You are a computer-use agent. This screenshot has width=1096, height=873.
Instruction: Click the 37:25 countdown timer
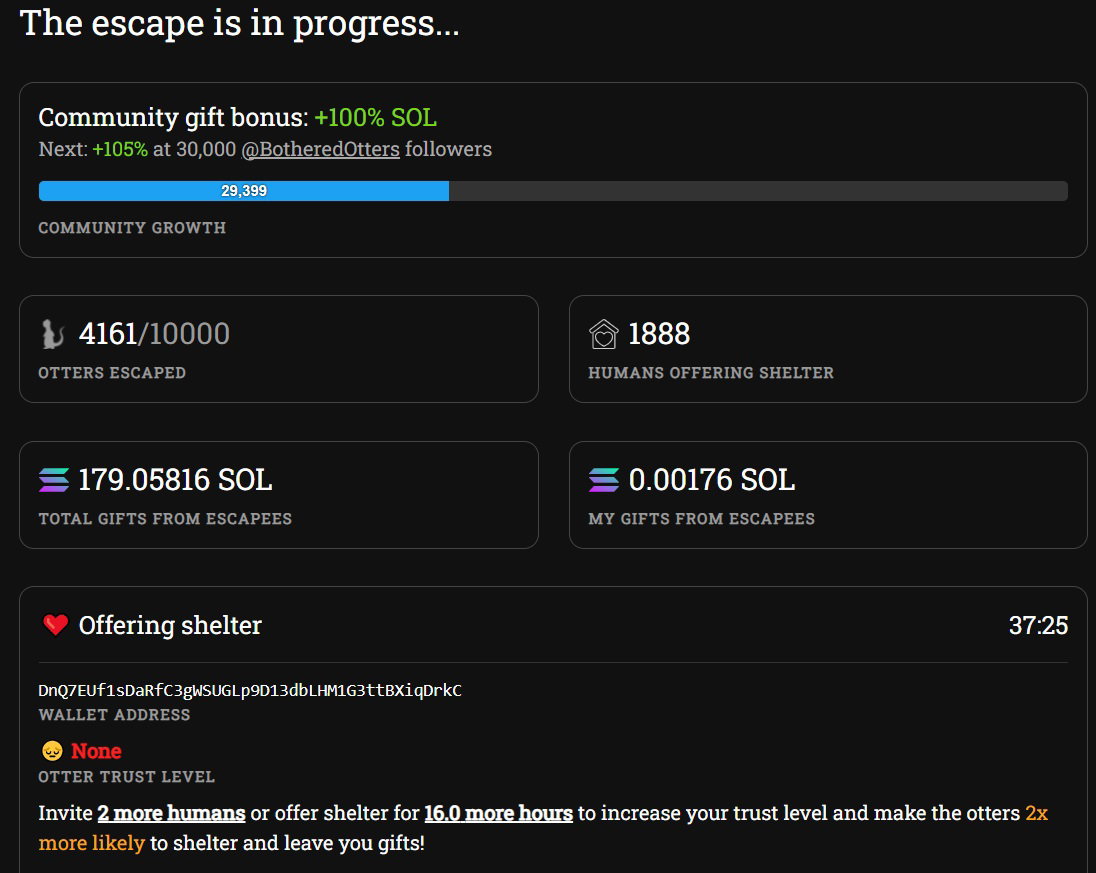[1038, 626]
